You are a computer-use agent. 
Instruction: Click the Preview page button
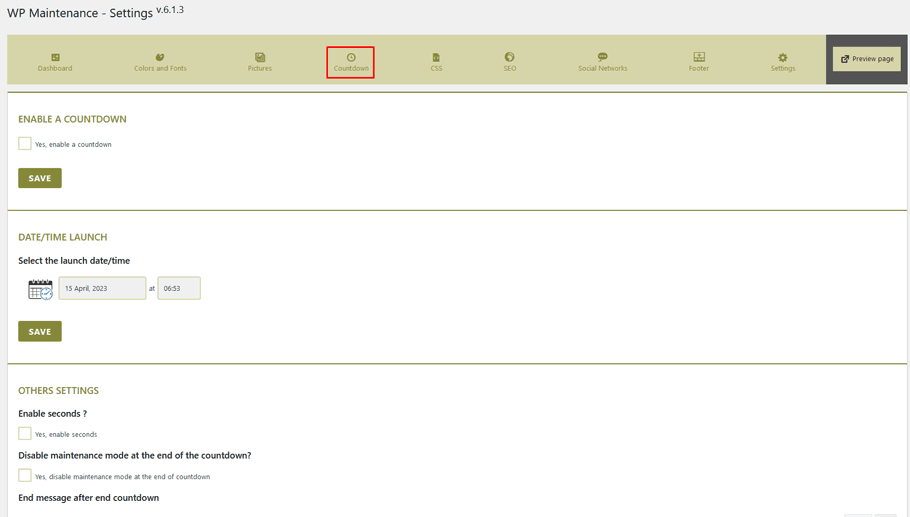[x=867, y=59]
